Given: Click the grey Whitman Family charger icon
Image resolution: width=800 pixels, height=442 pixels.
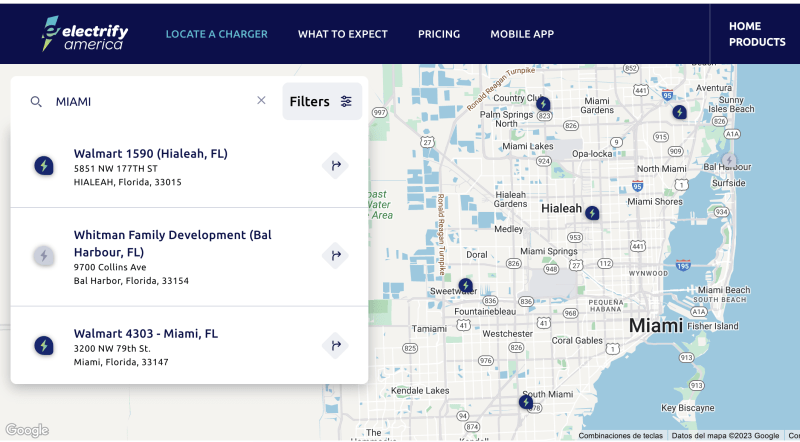Looking at the screenshot, I should [44, 255].
